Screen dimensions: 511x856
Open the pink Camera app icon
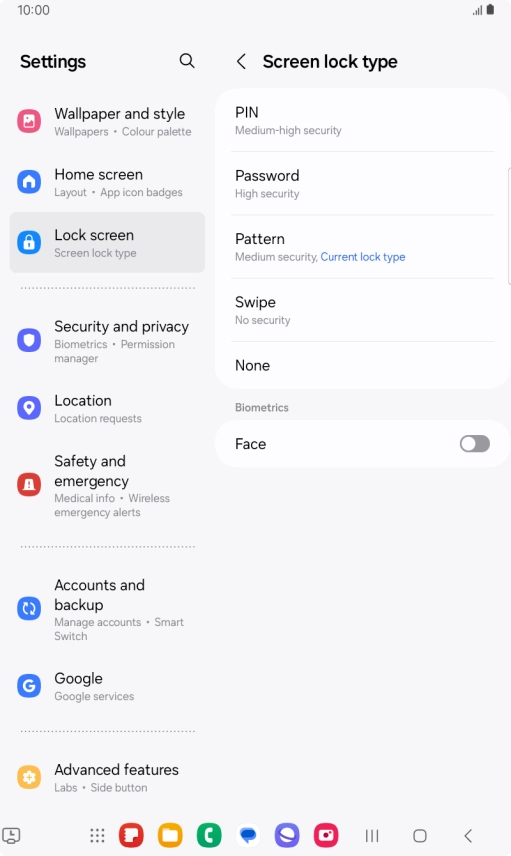point(326,835)
